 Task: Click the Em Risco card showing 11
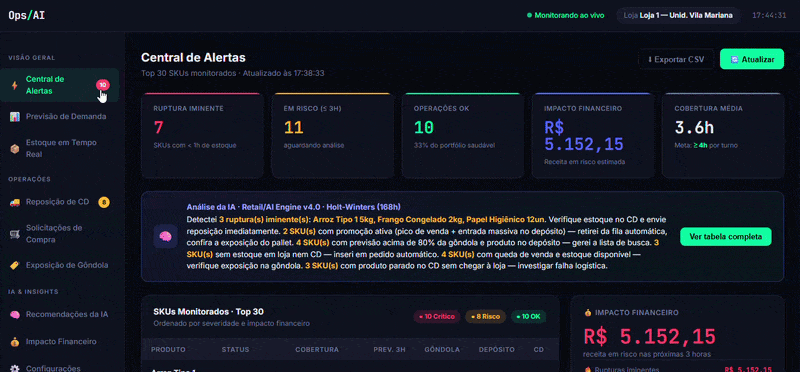332,135
